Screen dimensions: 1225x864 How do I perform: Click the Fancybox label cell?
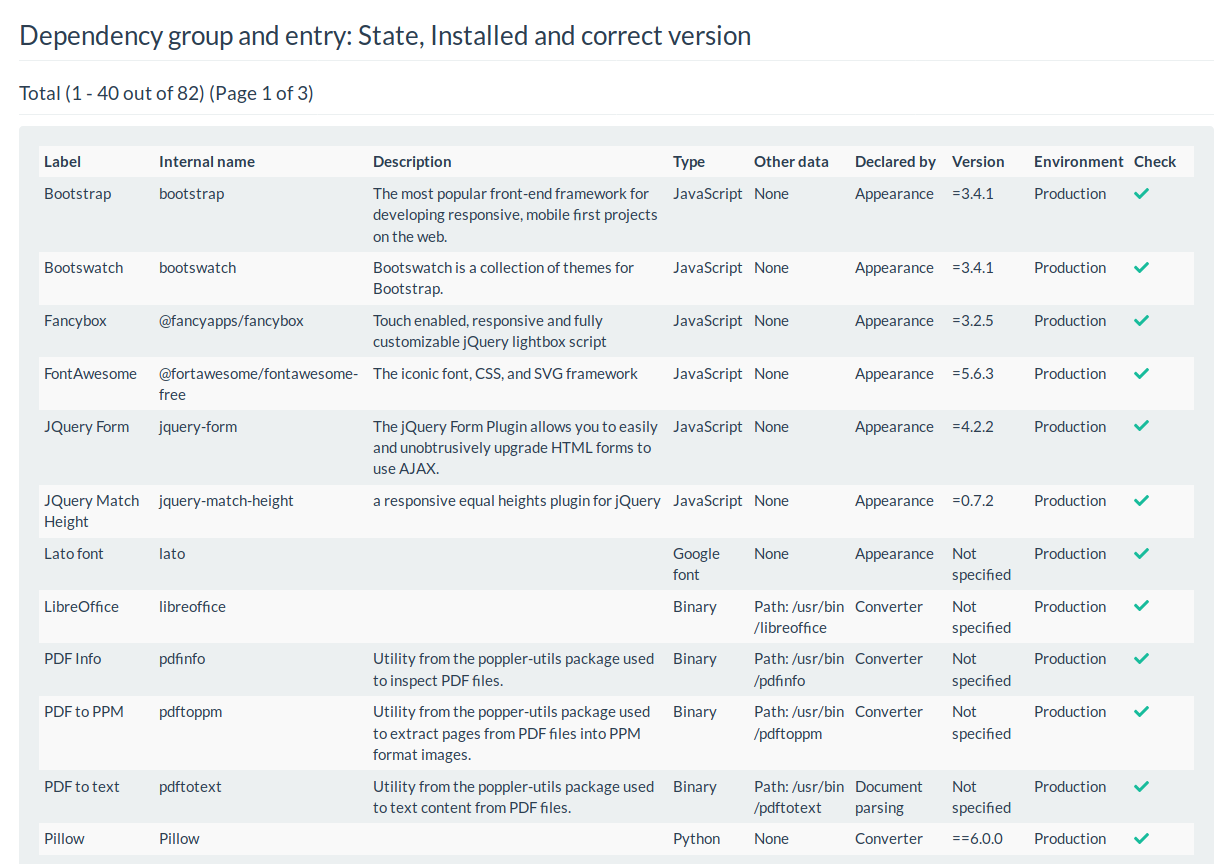click(x=75, y=321)
